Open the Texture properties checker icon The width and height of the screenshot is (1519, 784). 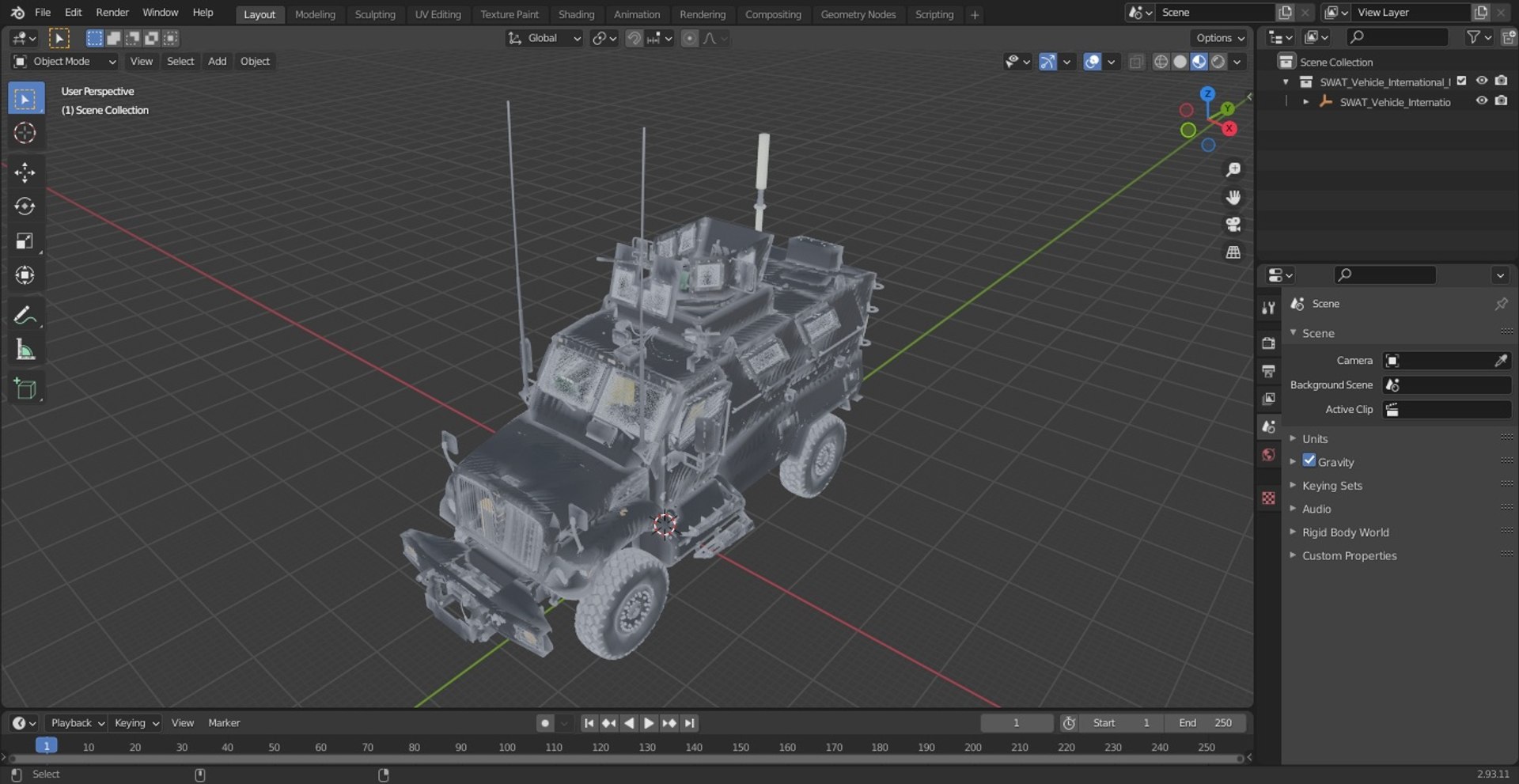[x=1269, y=498]
